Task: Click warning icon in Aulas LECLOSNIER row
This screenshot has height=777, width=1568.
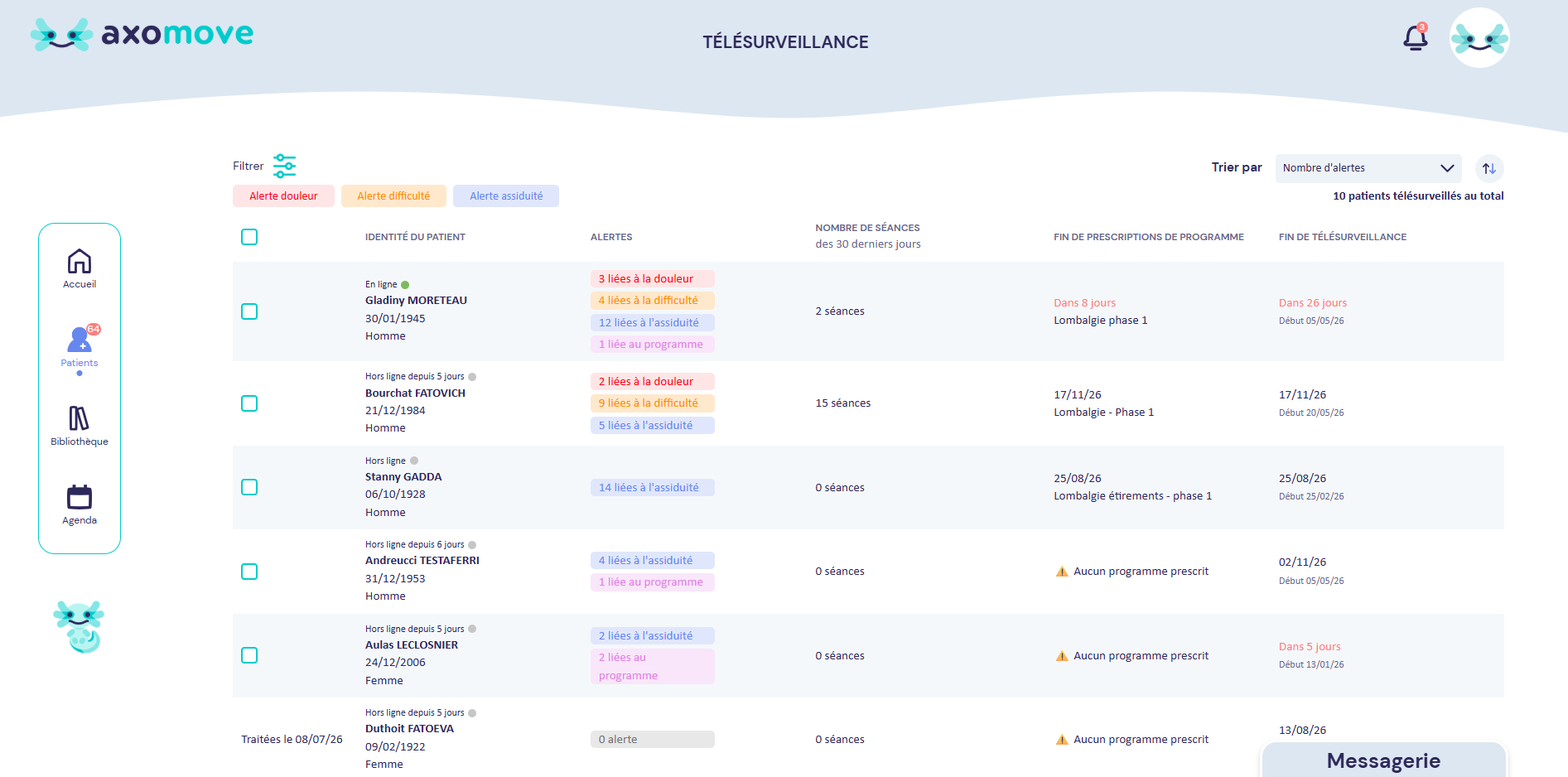Action: pyautogui.click(x=1062, y=656)
